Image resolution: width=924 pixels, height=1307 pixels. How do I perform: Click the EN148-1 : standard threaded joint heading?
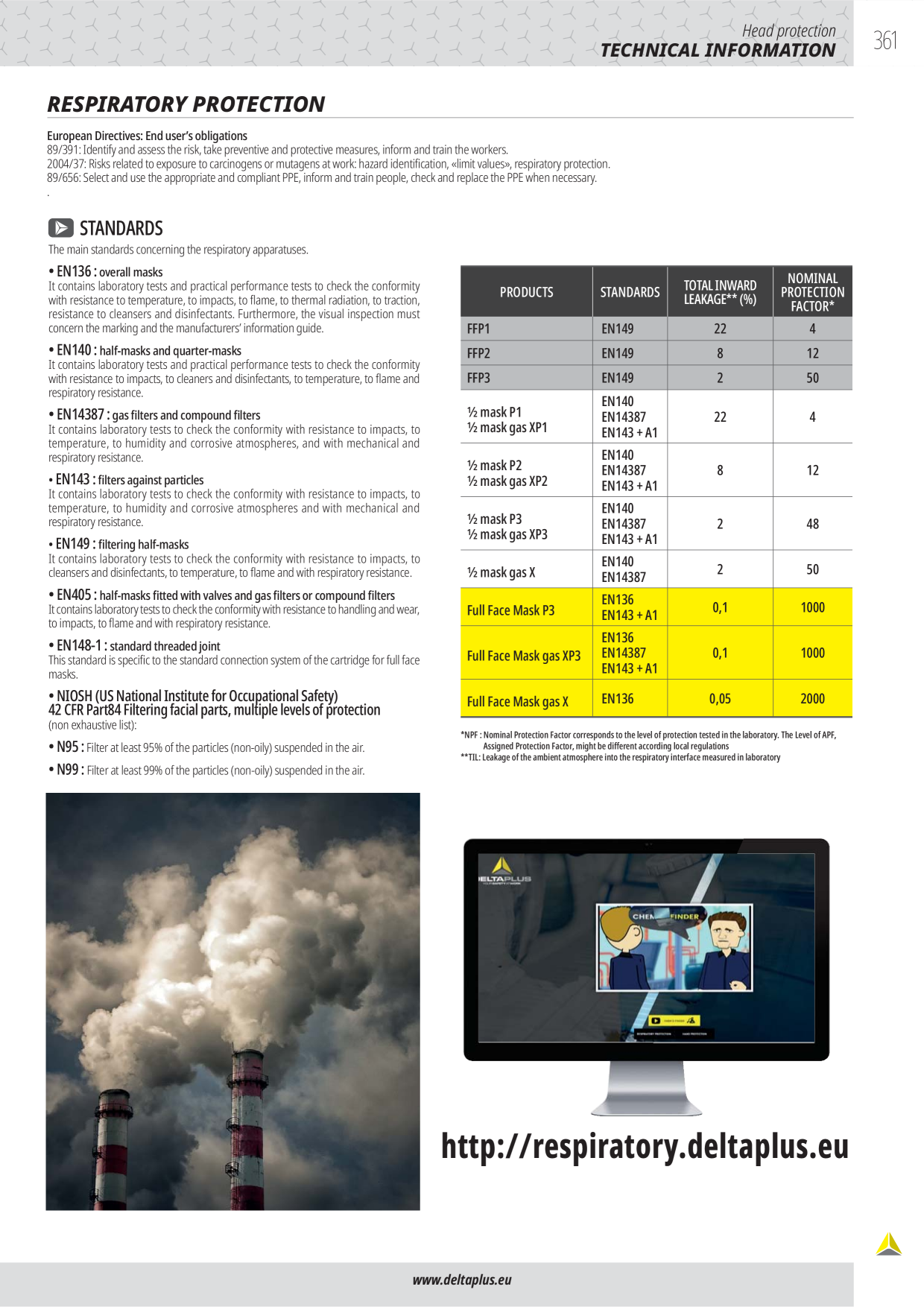pos(134,646)
